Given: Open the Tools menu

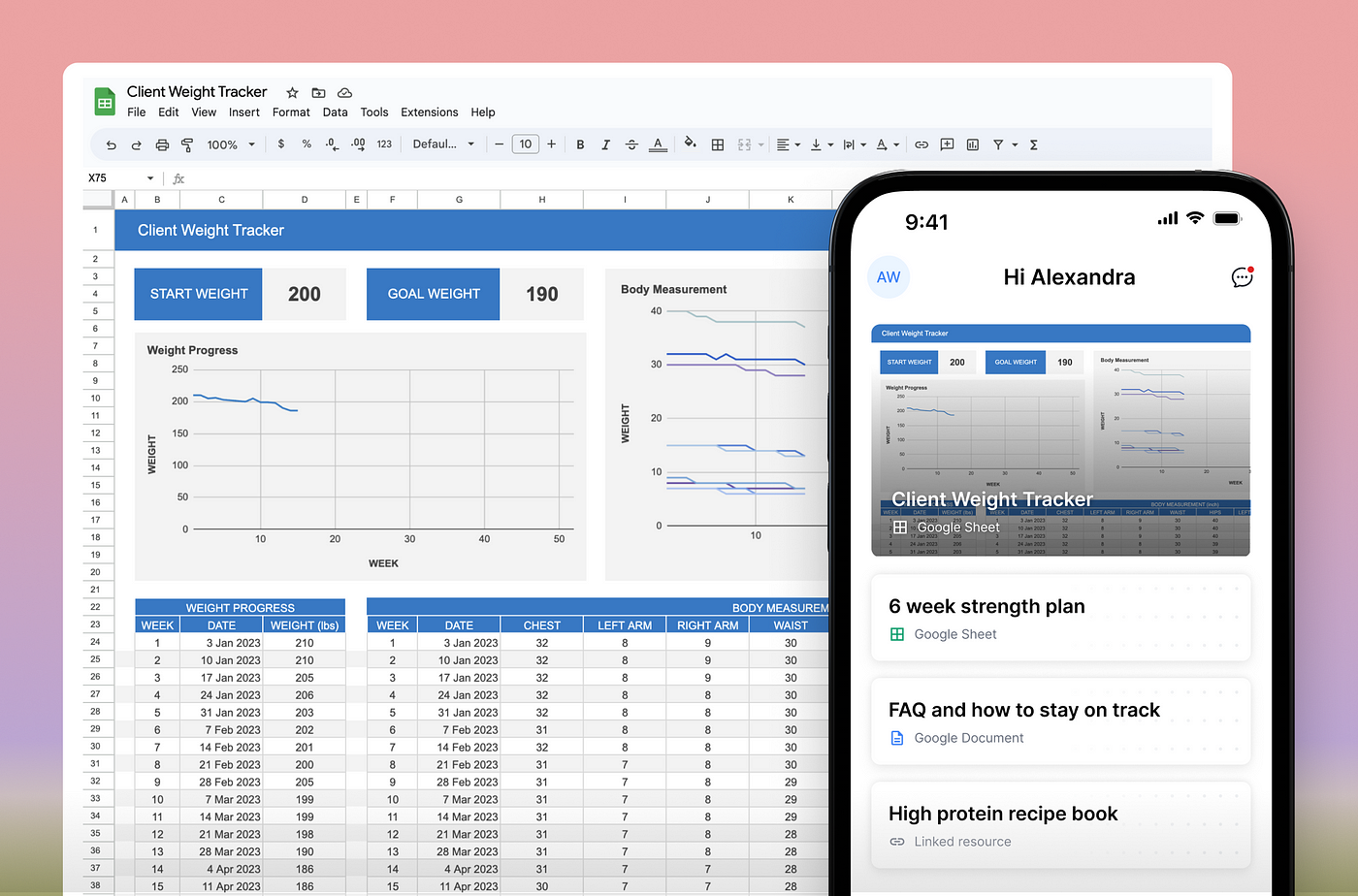Looking at the screenshot, I should pyautogui.click(x=374, y=112).
